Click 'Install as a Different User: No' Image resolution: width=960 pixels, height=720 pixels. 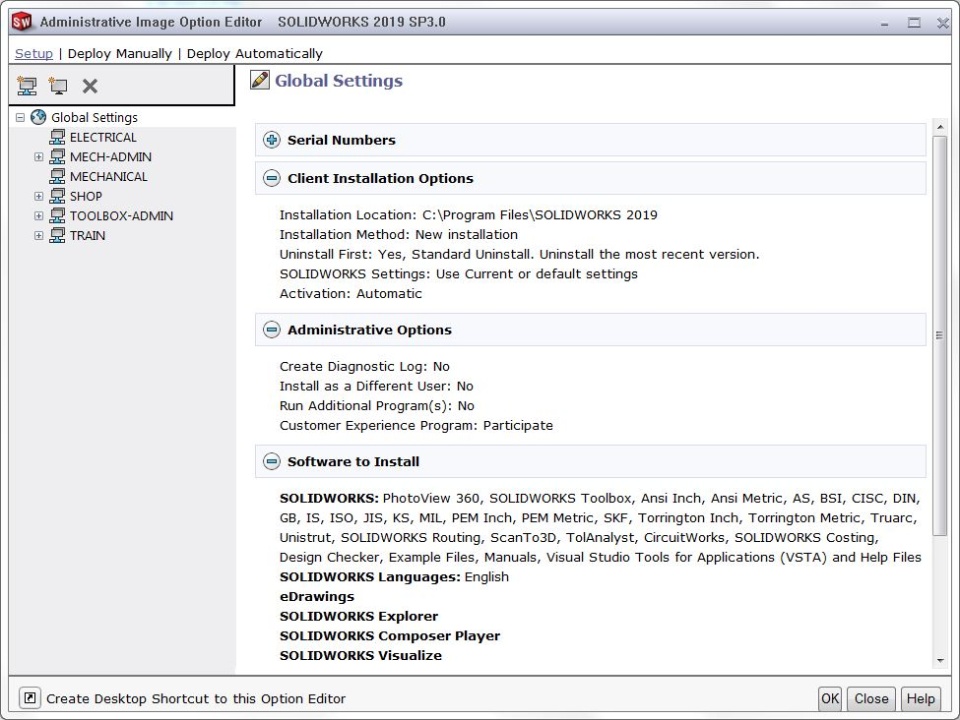(x=377, y=386)
